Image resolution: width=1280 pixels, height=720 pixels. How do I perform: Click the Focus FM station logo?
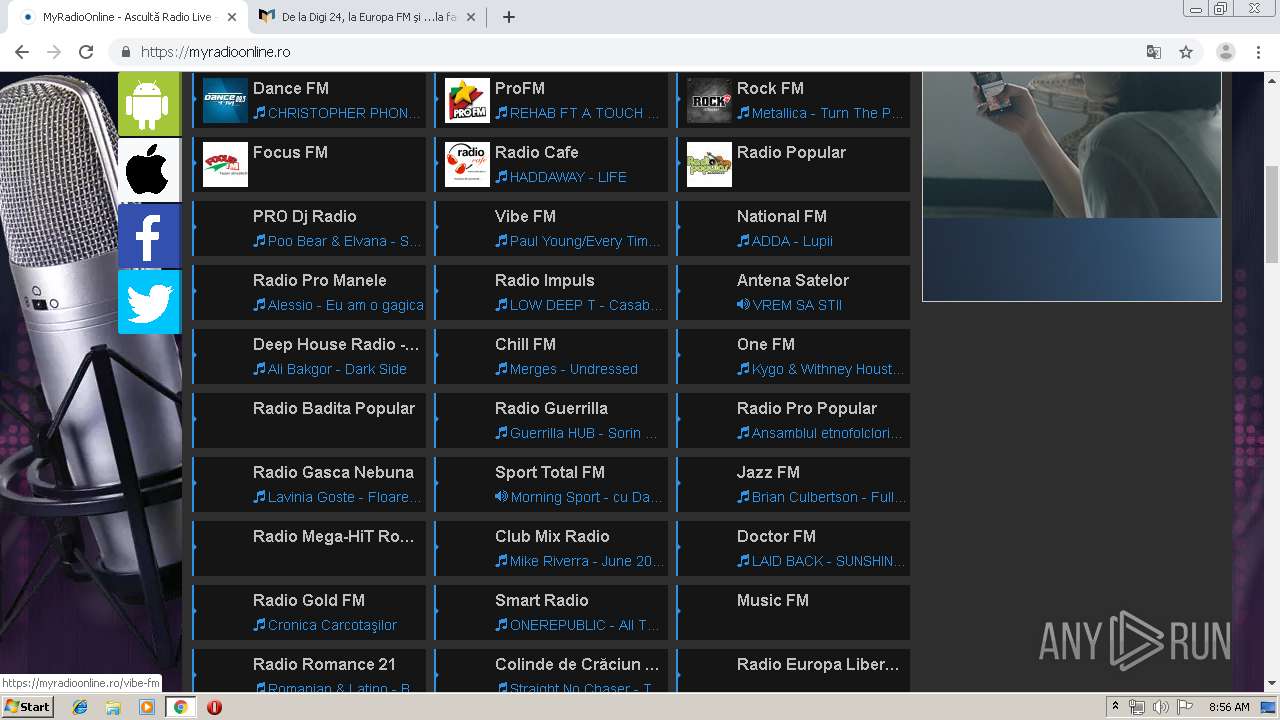click(x=225, y=164)
